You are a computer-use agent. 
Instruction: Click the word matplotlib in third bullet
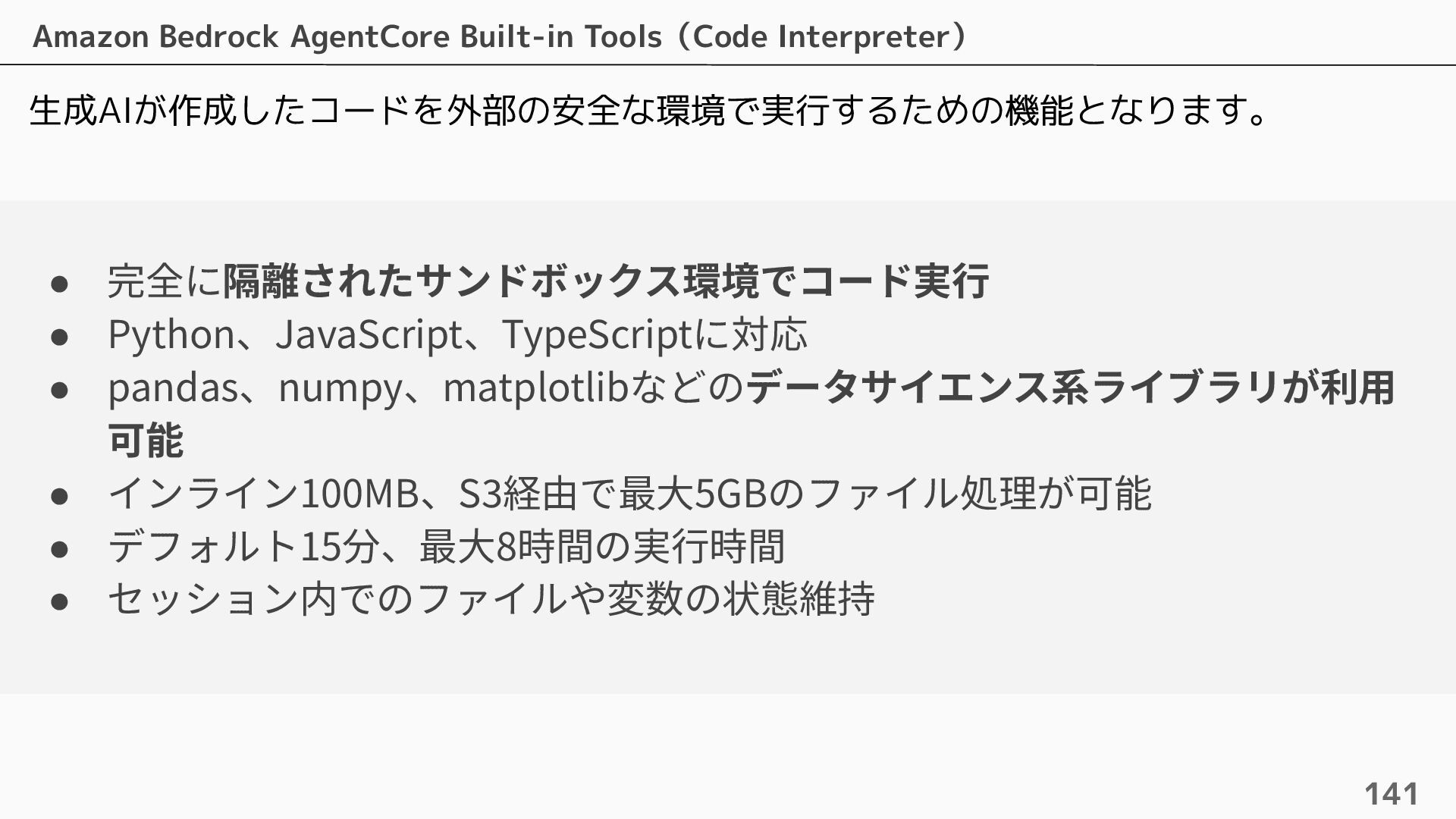pos(535,388)
